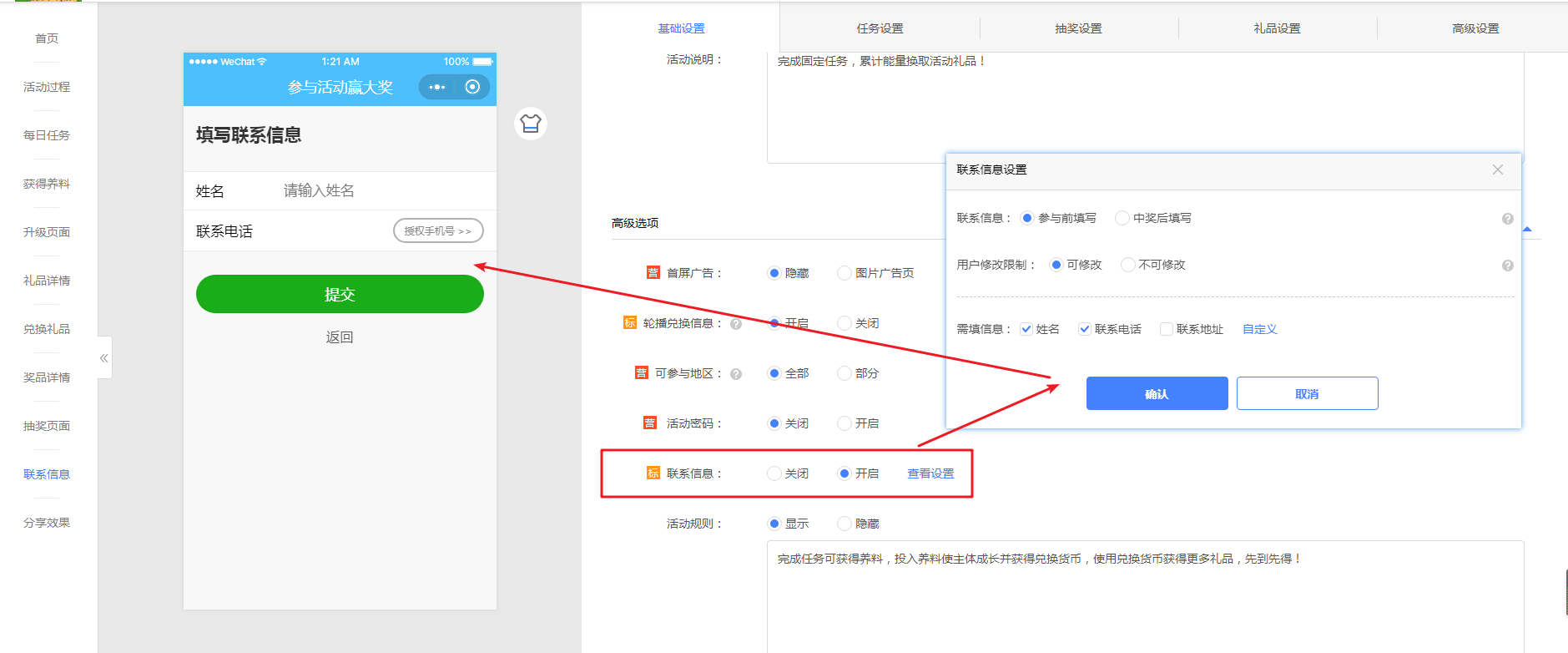The image size is (1568, 653).
Task: Open 活动过程 in the left sidebar
Action: tap(47, 87)
